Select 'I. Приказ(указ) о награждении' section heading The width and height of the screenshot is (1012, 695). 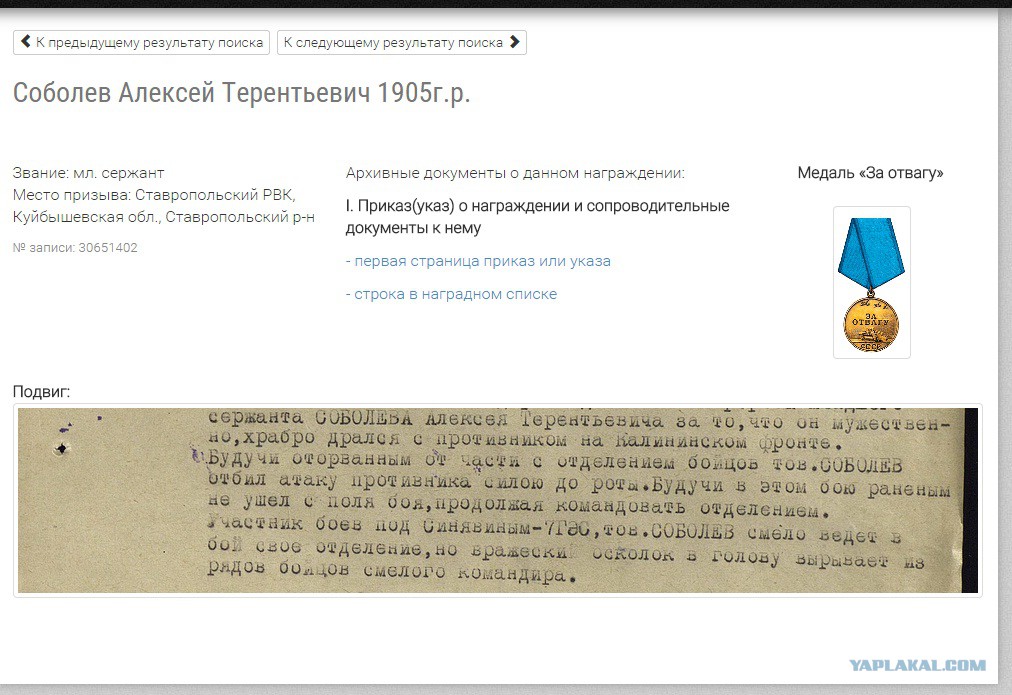pos(537,217)
